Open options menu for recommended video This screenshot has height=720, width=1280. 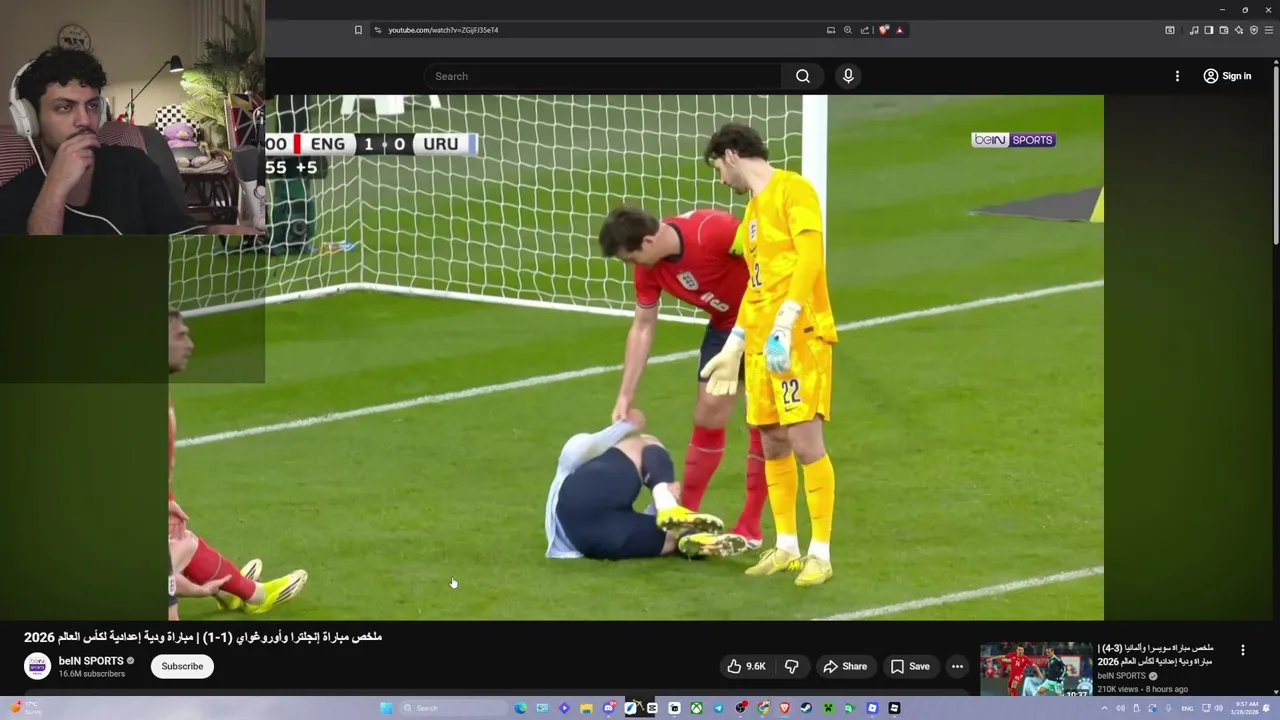(1243, 650)
